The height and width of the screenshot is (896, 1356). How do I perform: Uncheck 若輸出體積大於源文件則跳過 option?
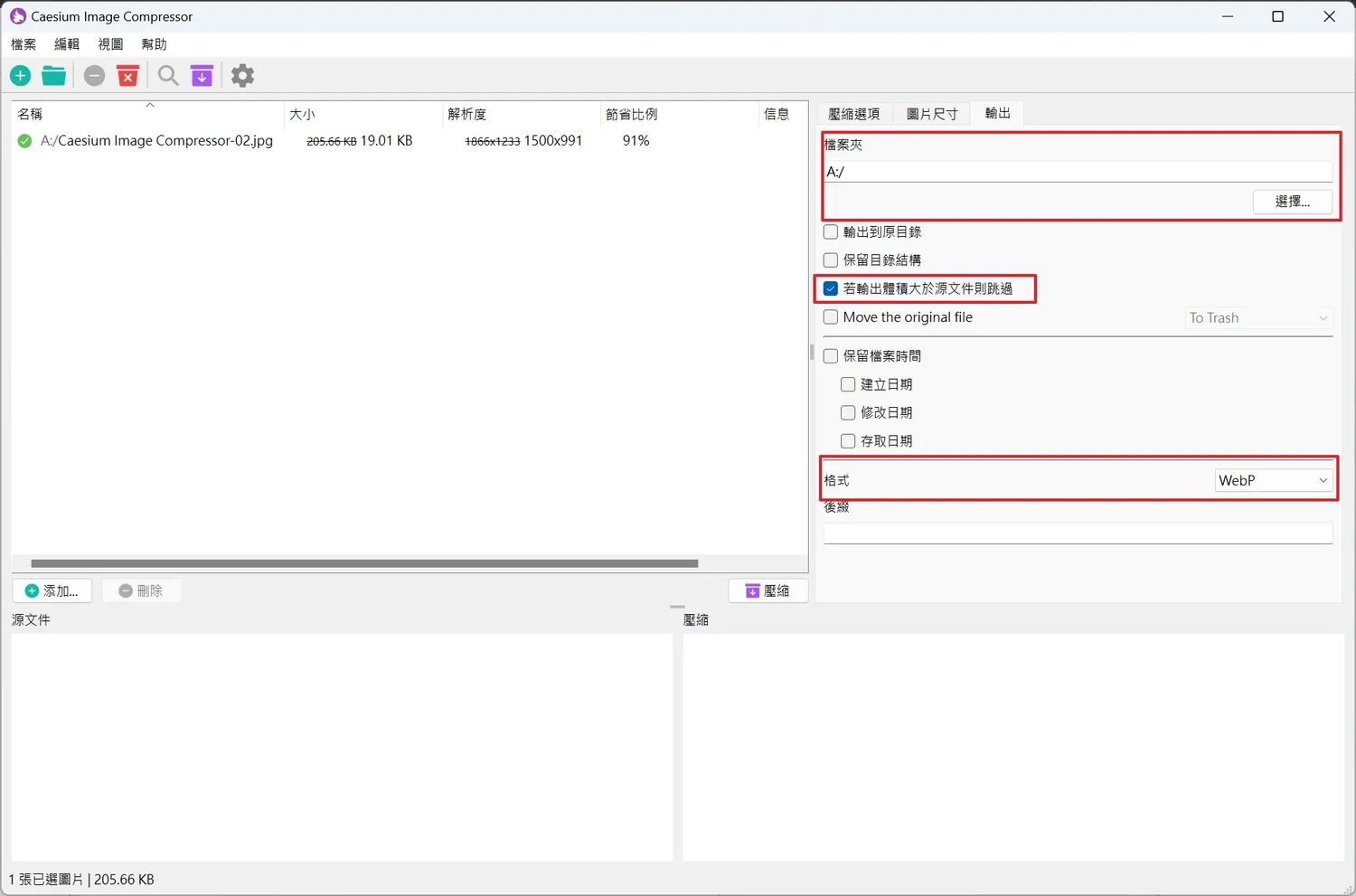point(831,289)
